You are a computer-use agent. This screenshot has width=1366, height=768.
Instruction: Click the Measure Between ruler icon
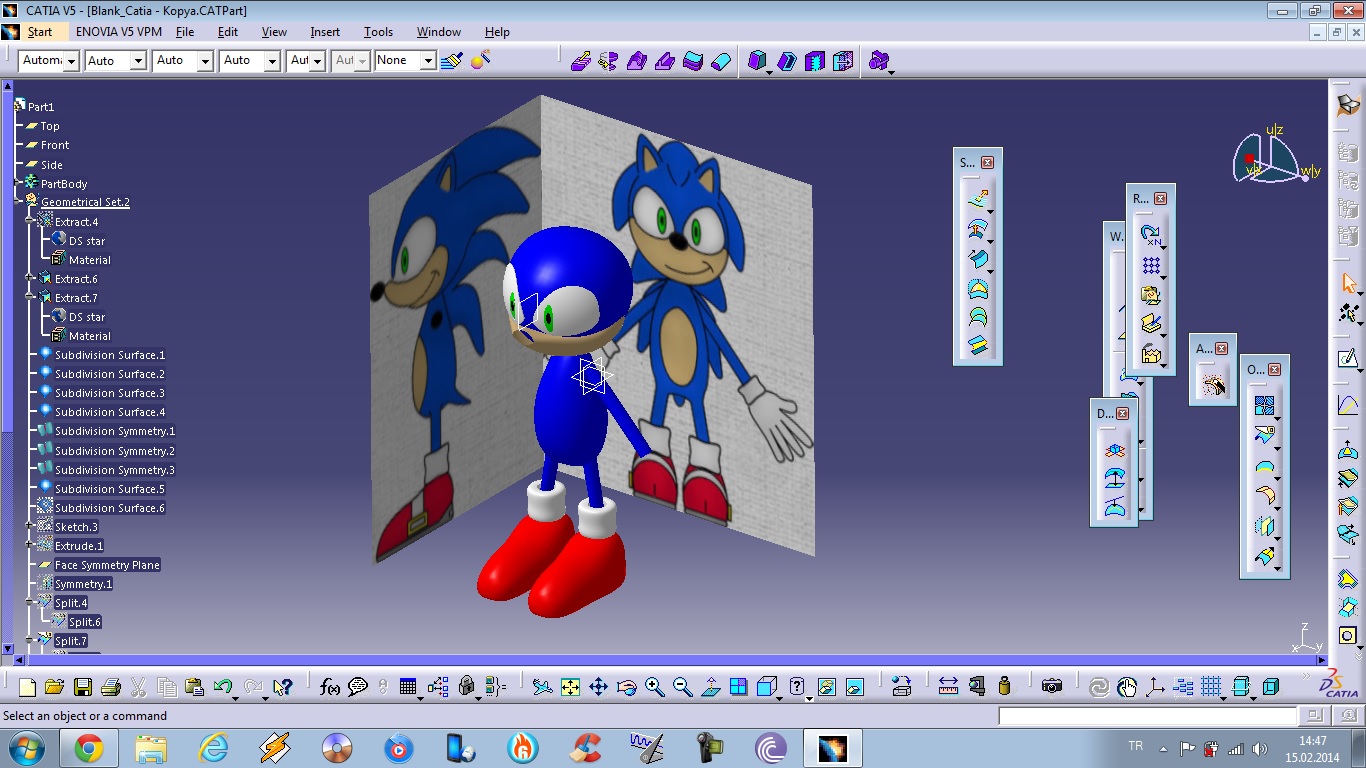(x=948, y=686)
